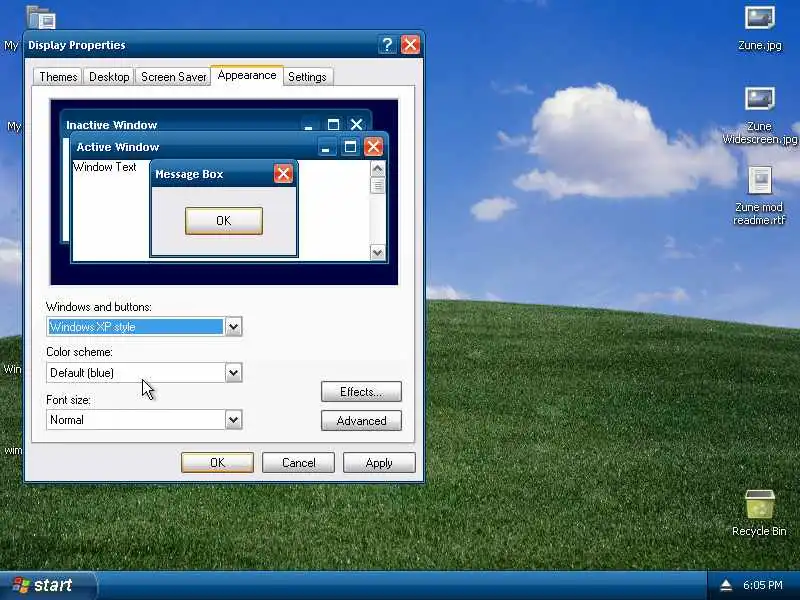Close the Display Properties dialog
This screenshot has height=600, width=800.
410,45
